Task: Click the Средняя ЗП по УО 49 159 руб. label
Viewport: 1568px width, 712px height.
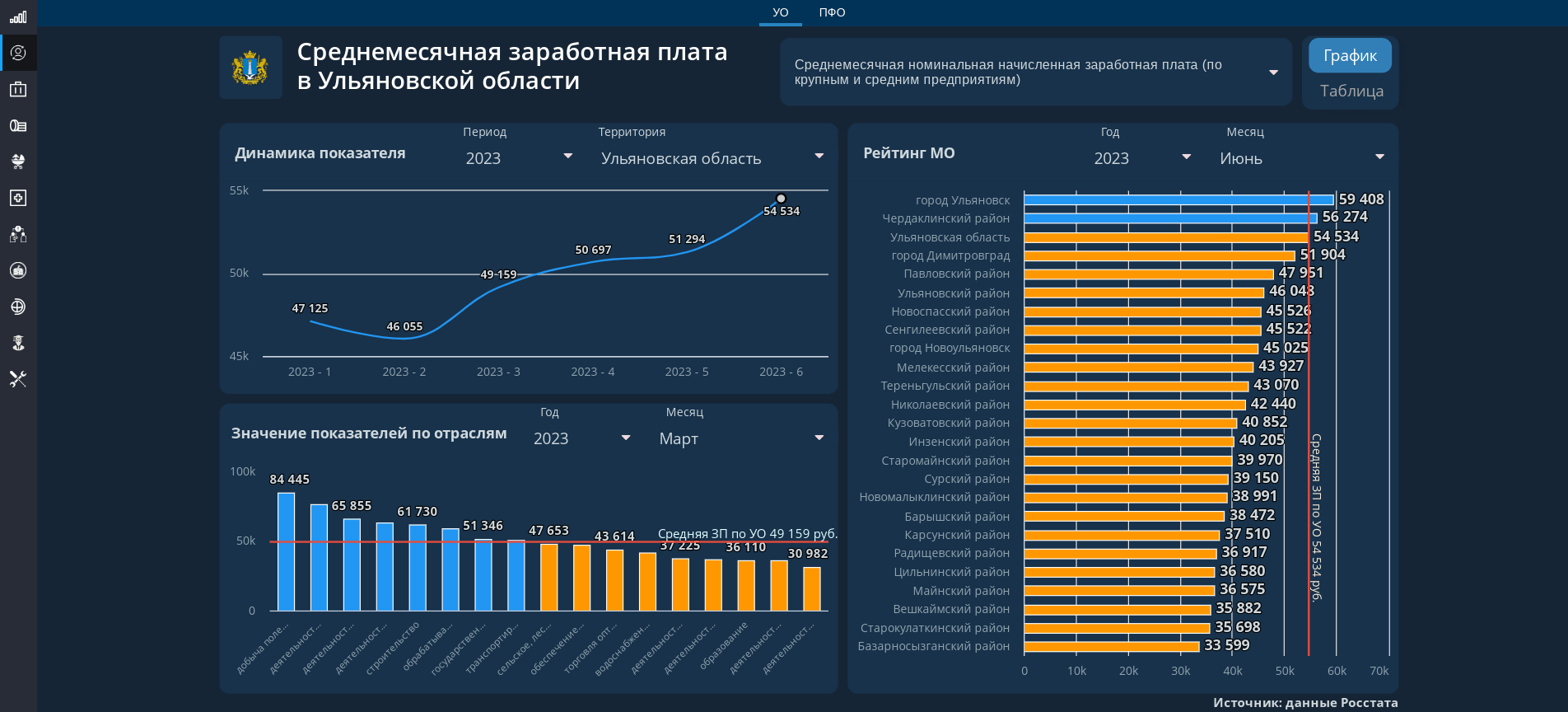Action: (x=748, y=533)
